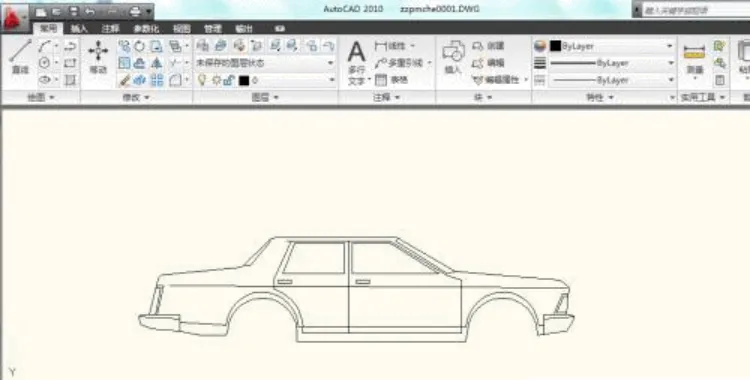The image size is (750, 381).
Task: Click the Plot printer icon in quick access
Action: (135, 11)
